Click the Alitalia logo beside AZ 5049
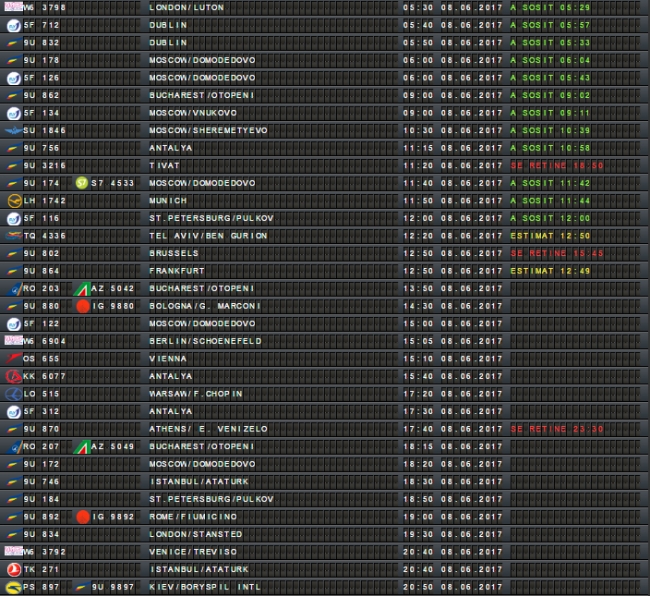 pos(82,447)
